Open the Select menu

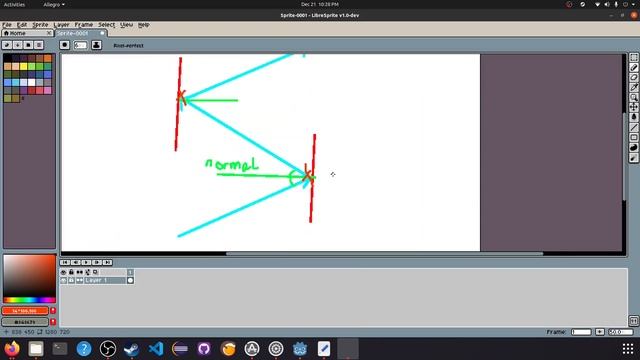(107, 25)
